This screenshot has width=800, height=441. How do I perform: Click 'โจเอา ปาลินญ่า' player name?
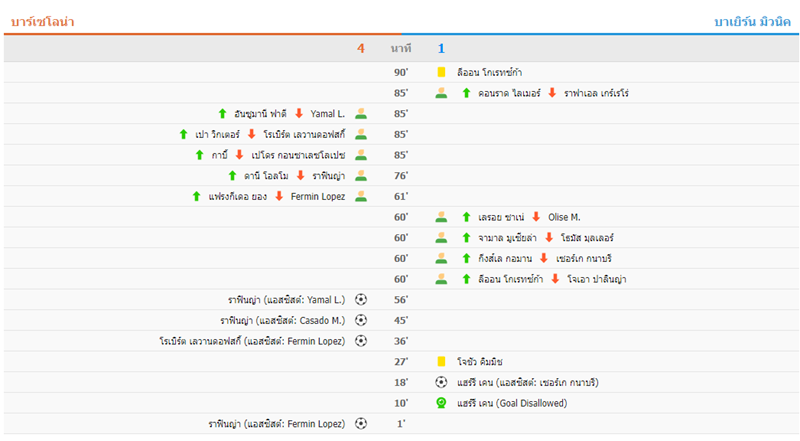click(596, 279)
